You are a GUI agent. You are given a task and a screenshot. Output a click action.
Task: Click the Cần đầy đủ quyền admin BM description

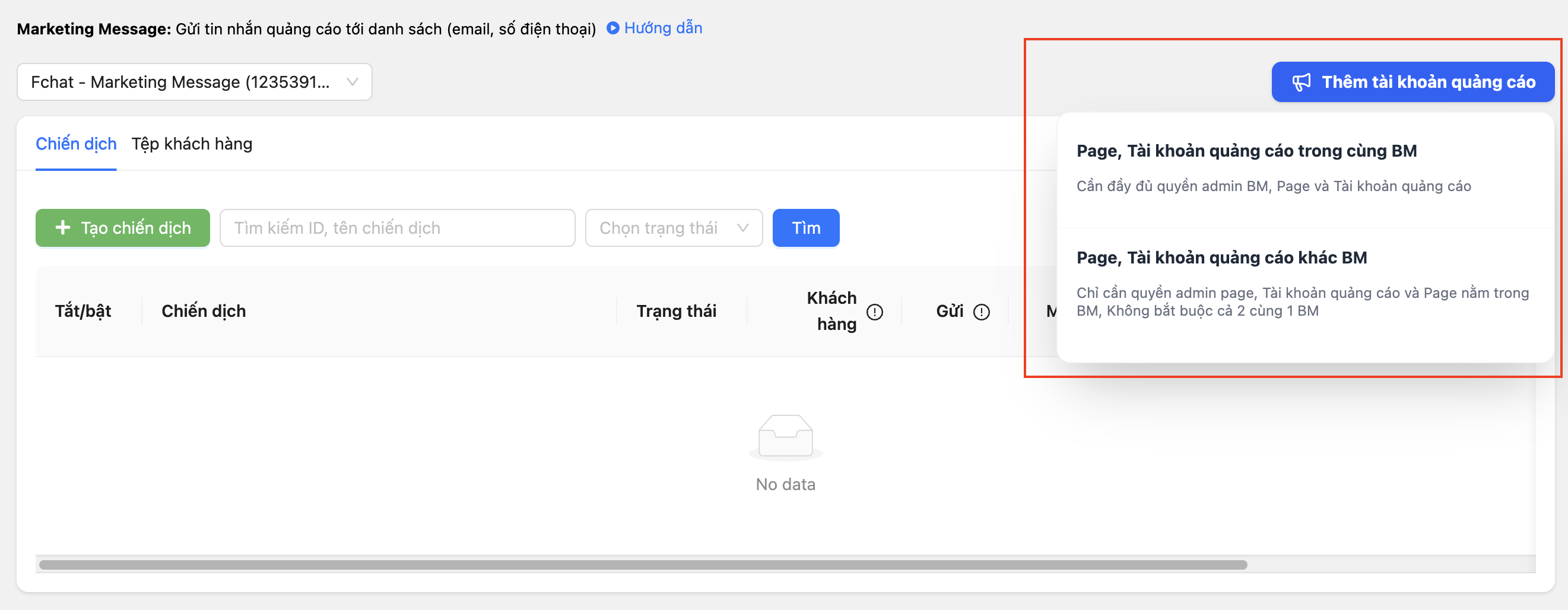tap(1274, 186)
